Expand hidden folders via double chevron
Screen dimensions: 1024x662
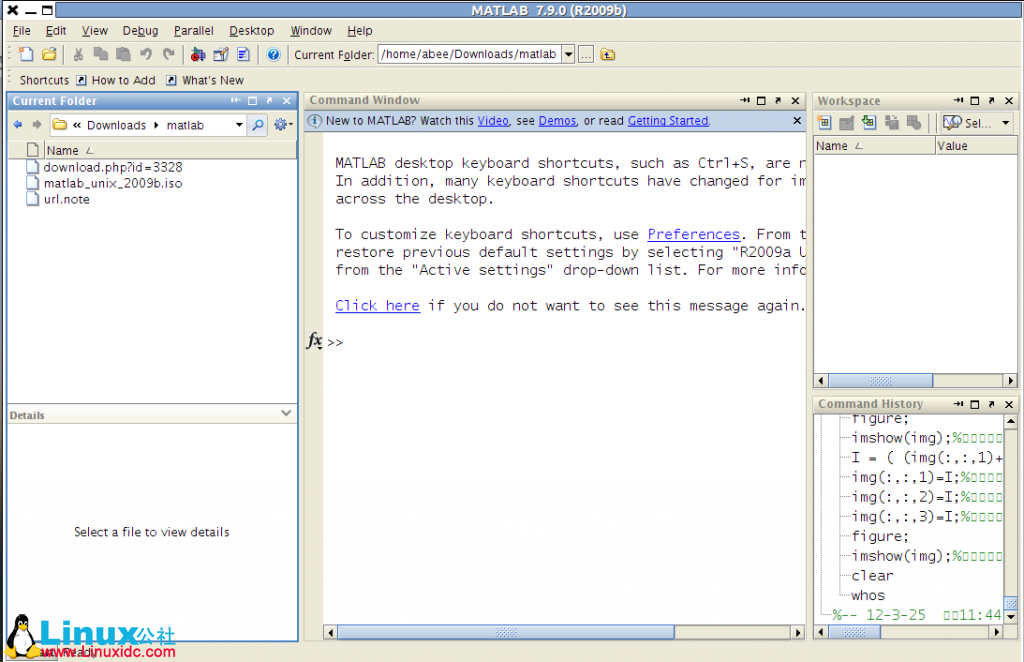pos(77,125)
